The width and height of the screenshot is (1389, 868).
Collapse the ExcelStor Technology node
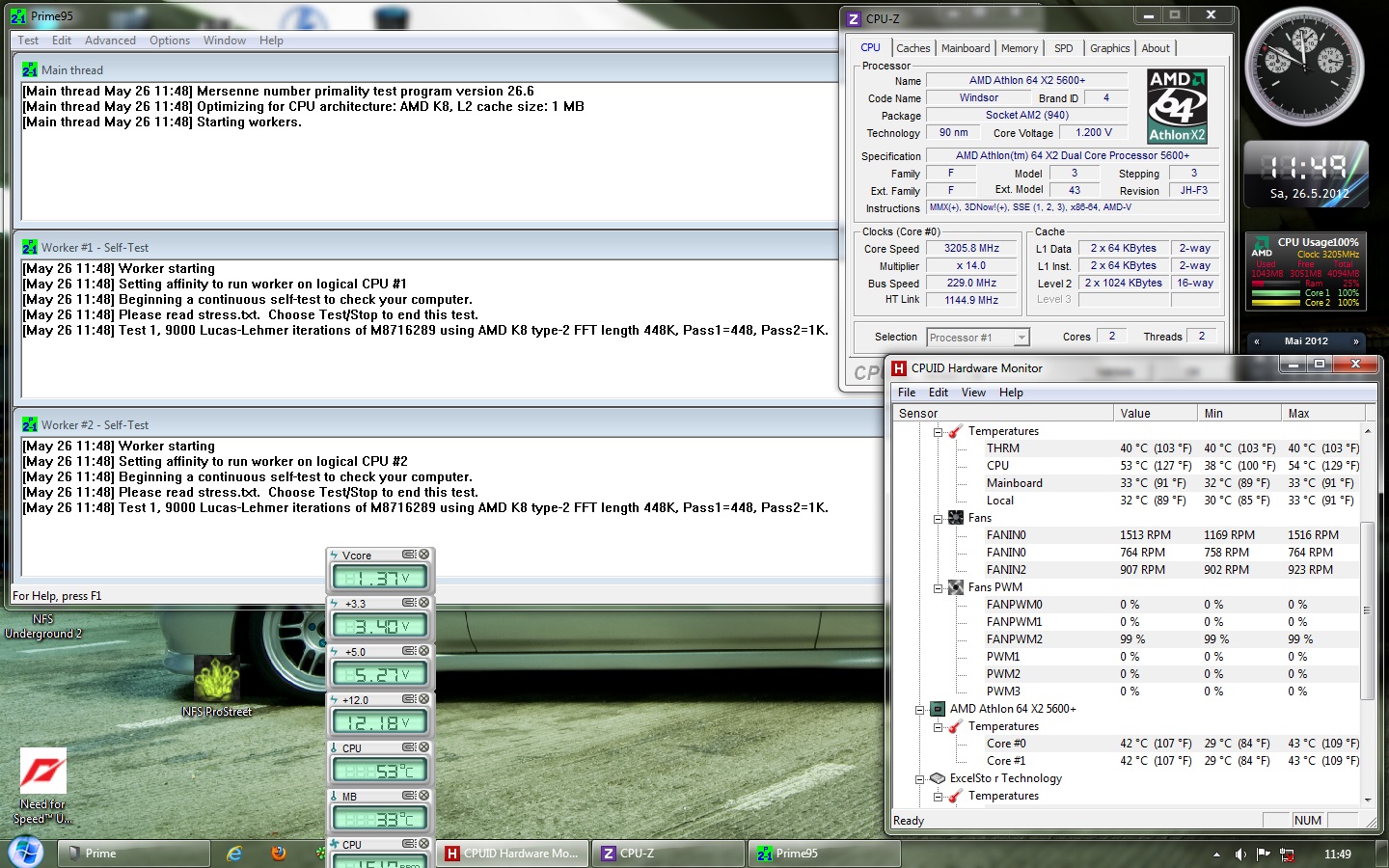(x=919, y=779)
